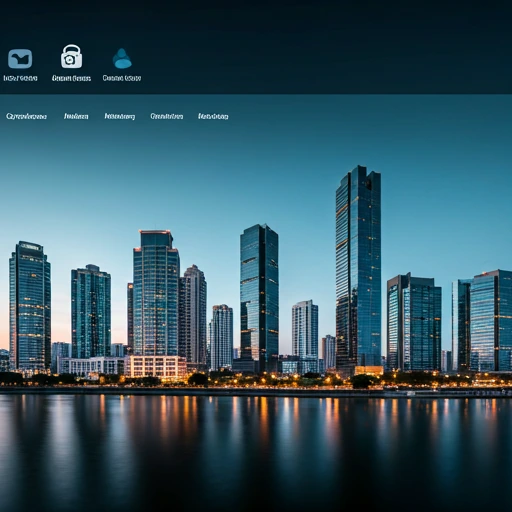
Task: Open the blue user silhouette icon
Action: point(122,58)
